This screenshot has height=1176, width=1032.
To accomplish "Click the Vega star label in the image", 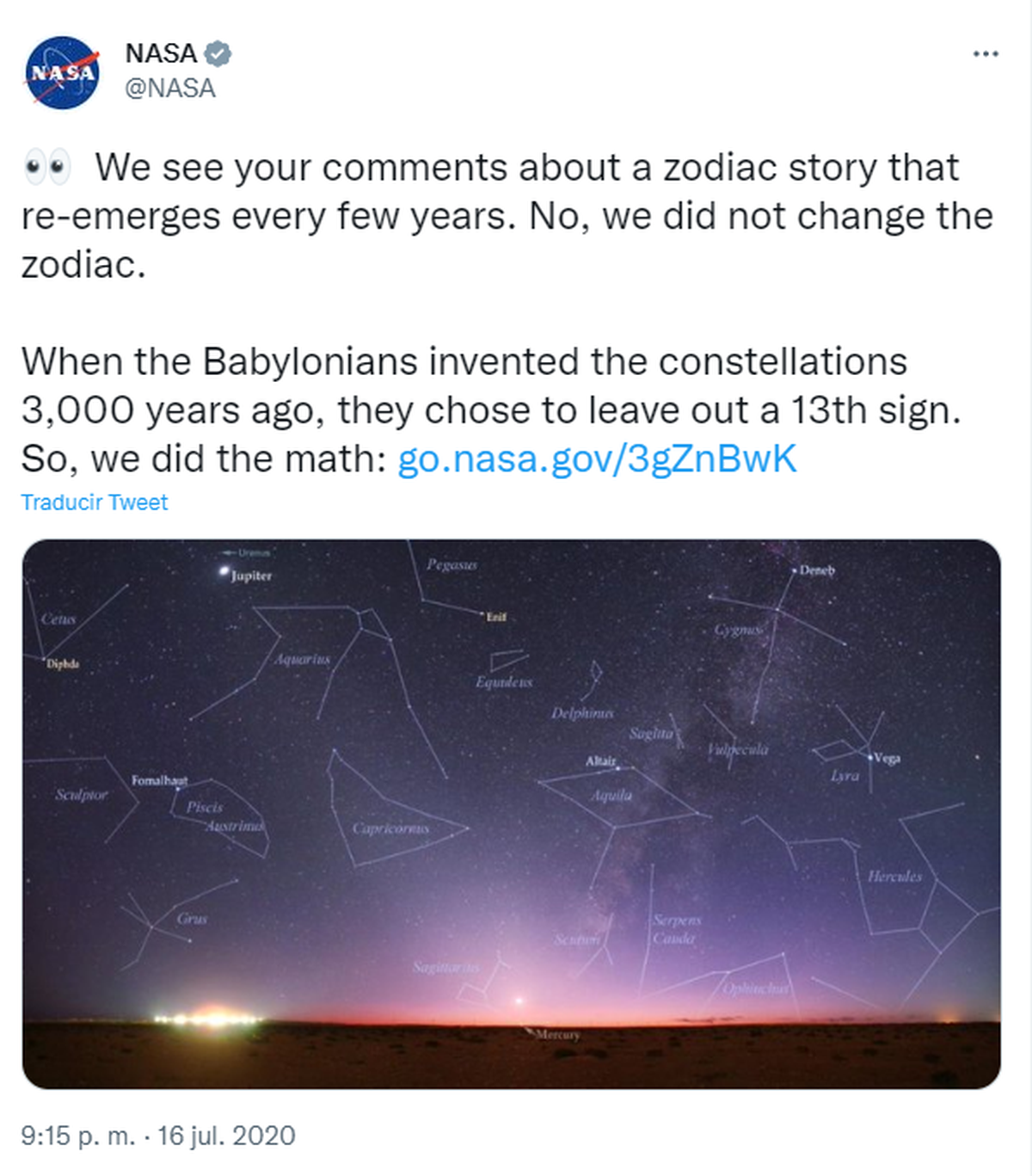I will click(887, 758).
